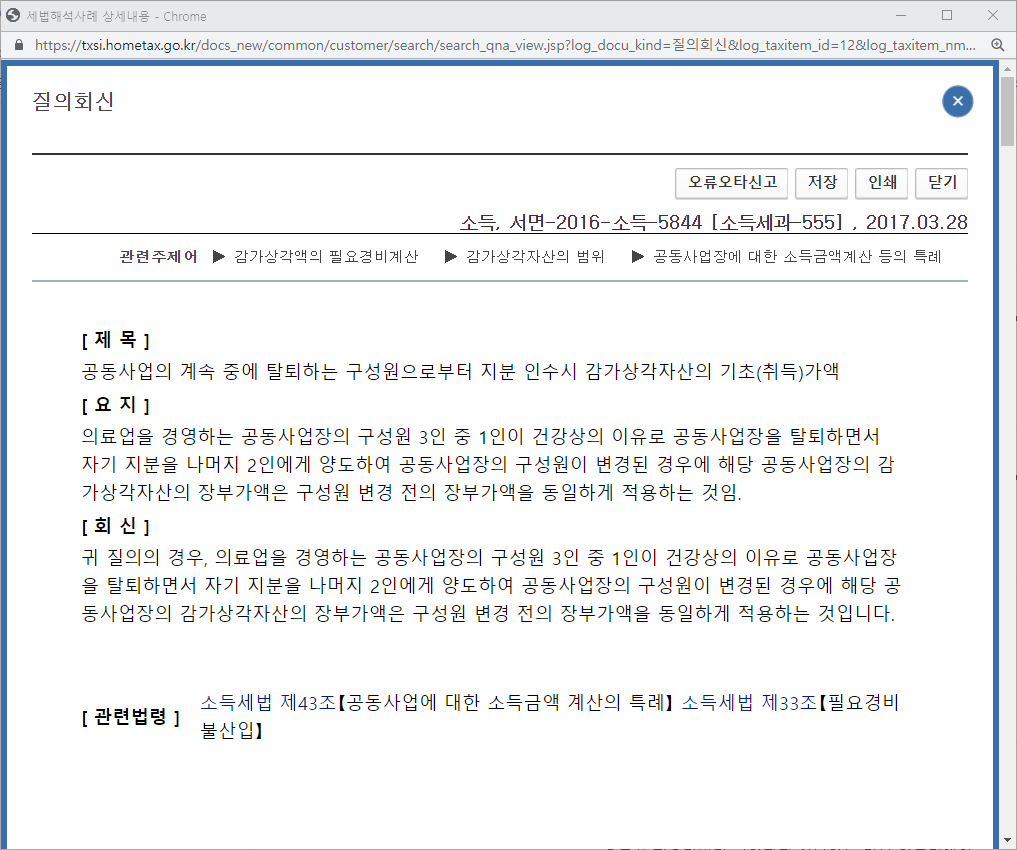Click the 오류오타신고 button

[732, 183]
